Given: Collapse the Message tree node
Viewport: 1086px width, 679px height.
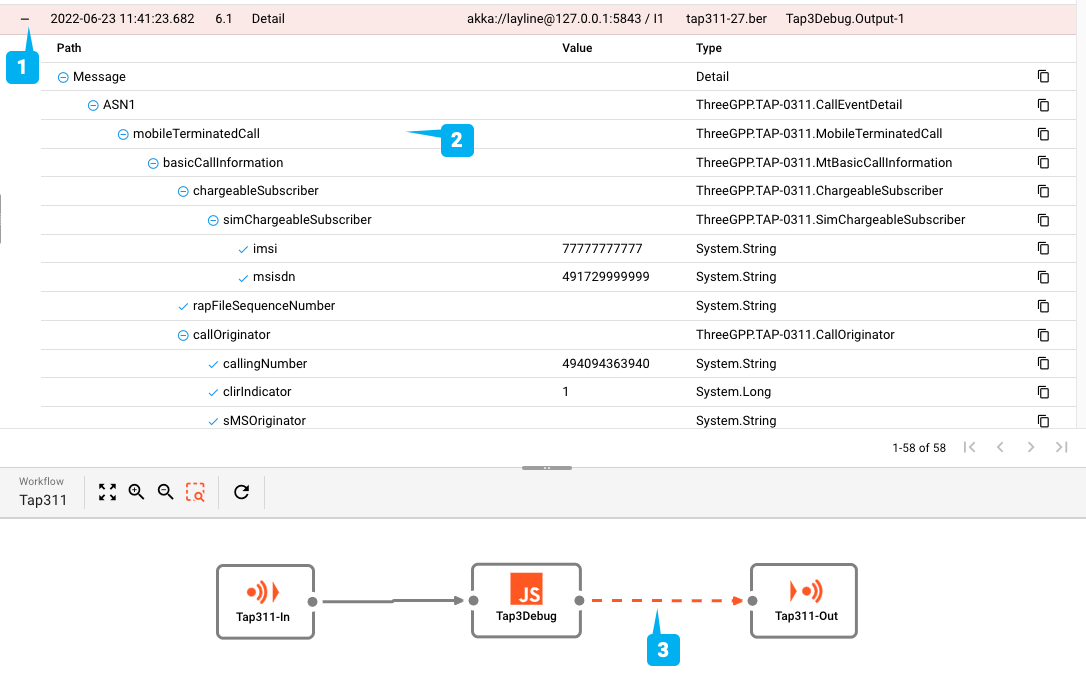Looking at the screenshot, I should (x=63, y=77).
